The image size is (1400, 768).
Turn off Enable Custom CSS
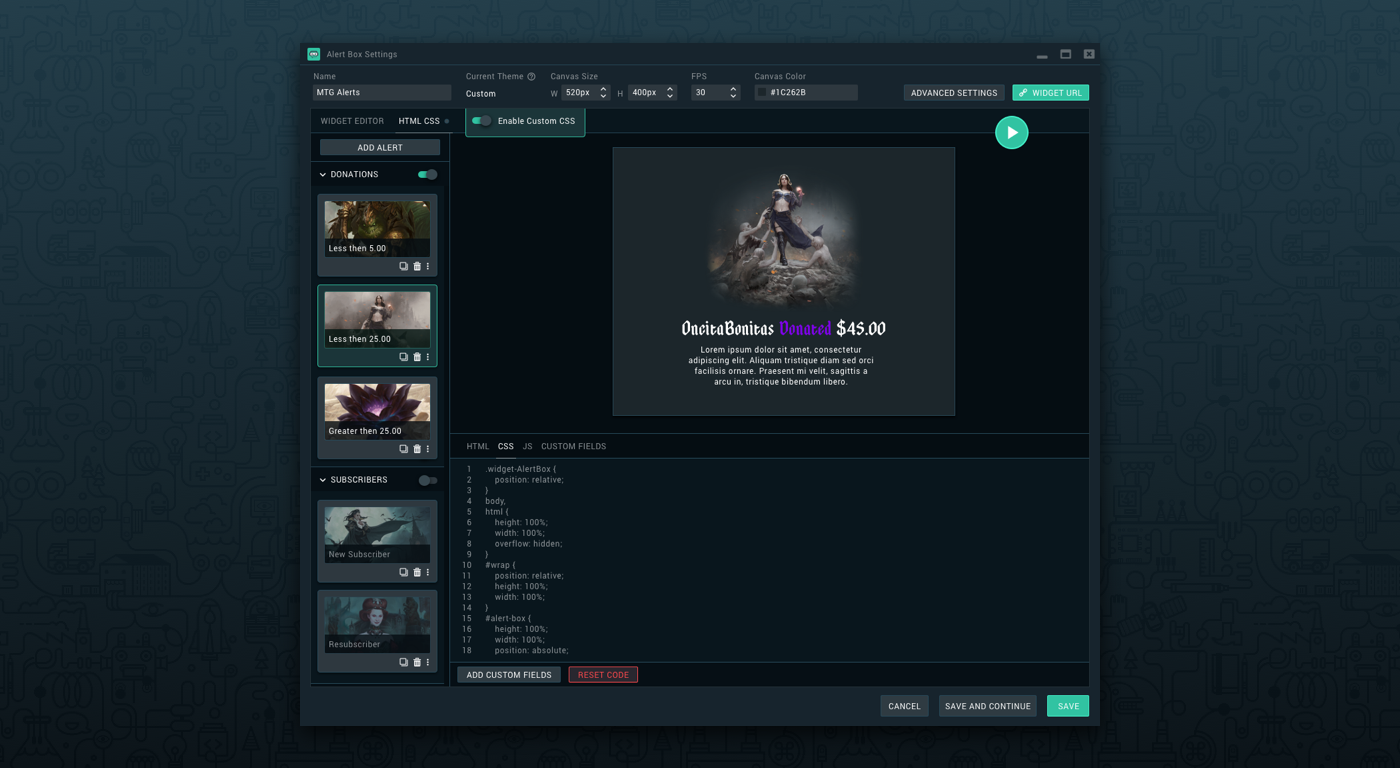pyautogui.click(x=481, y=119)
